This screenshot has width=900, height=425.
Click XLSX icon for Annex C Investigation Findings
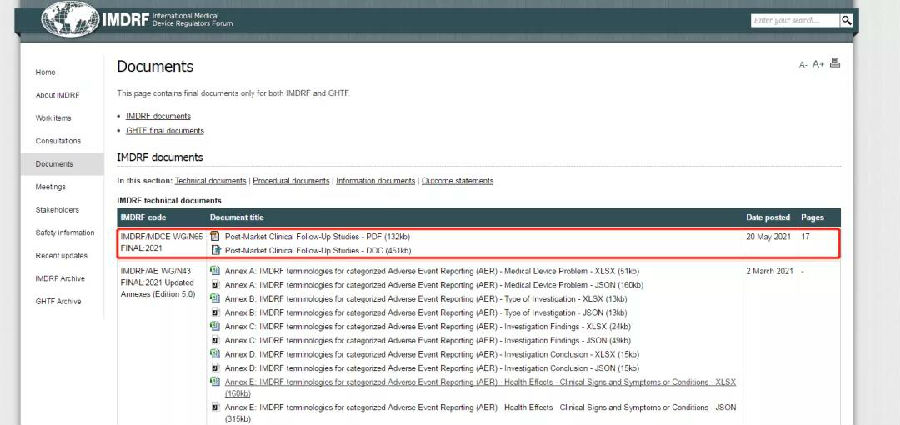pyautogui.click(x=215, y=326)
